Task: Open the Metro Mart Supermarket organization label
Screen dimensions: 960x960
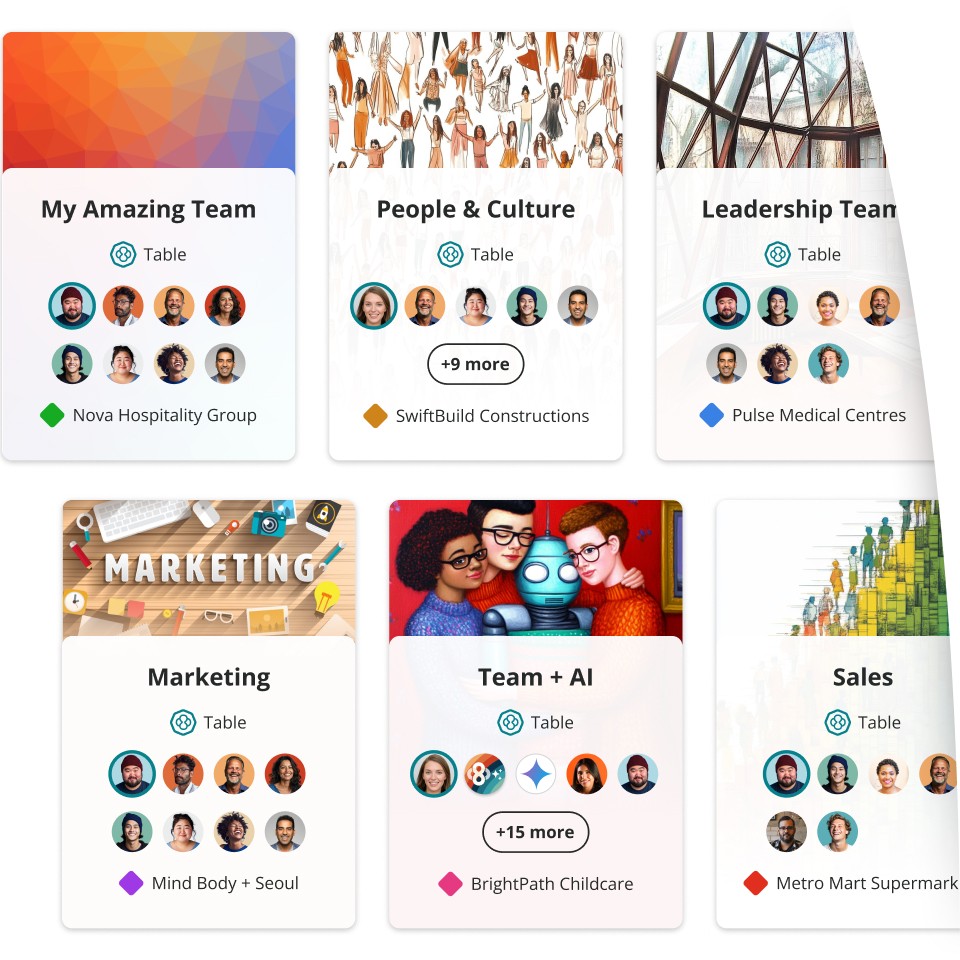Action: pyautogui.click(x=866, y=883)
